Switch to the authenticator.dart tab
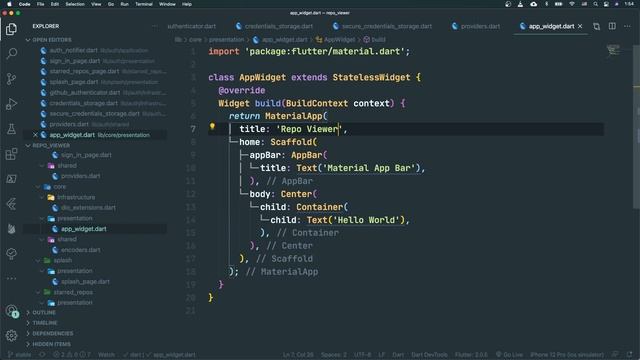The image size is (640, 360). [x=191, y=26]
